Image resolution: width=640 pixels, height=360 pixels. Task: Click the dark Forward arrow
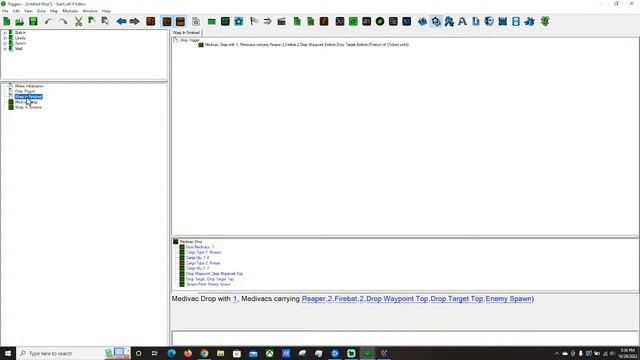click(134, 21)
